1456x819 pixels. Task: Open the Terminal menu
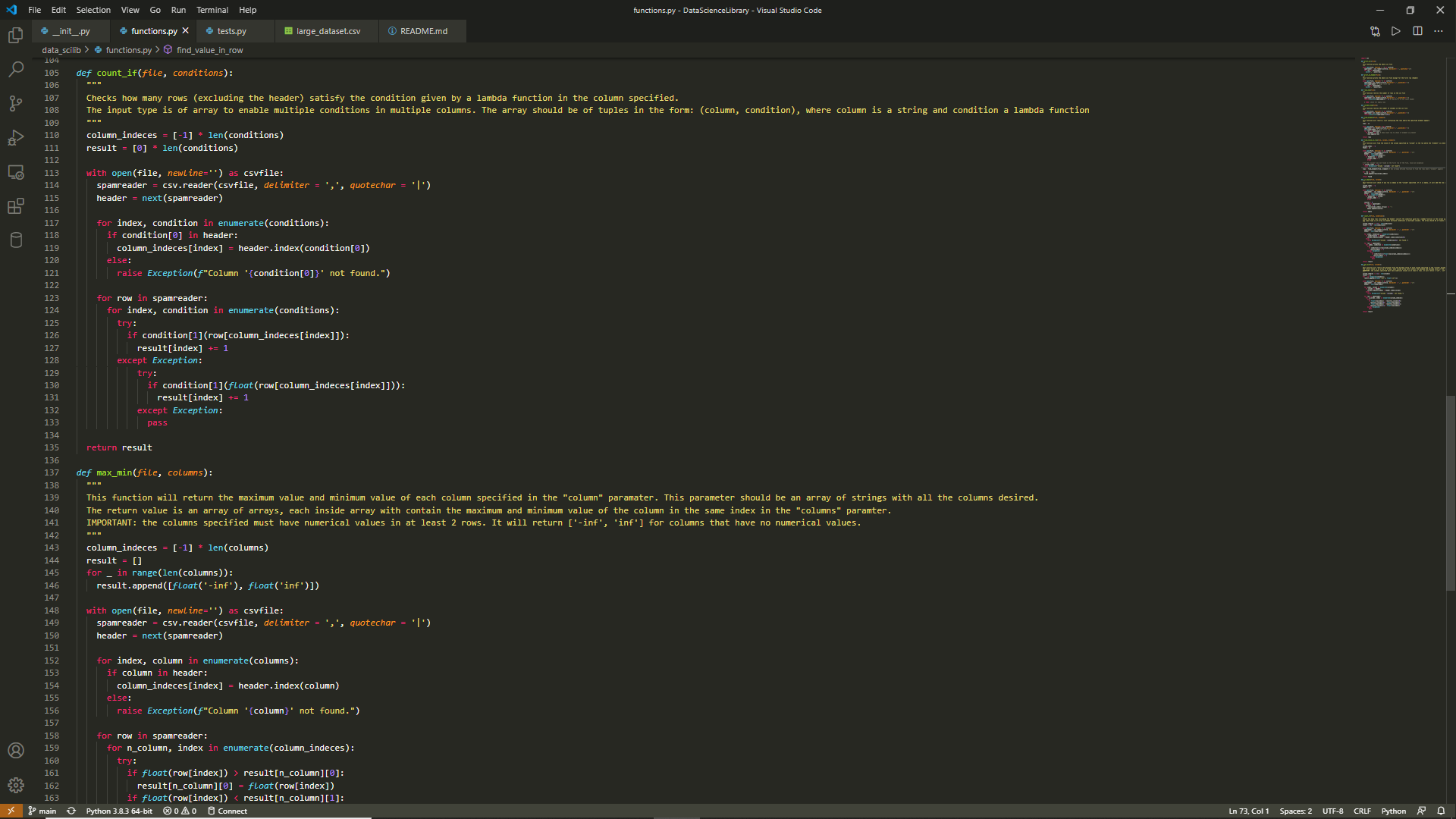point(212,10)
